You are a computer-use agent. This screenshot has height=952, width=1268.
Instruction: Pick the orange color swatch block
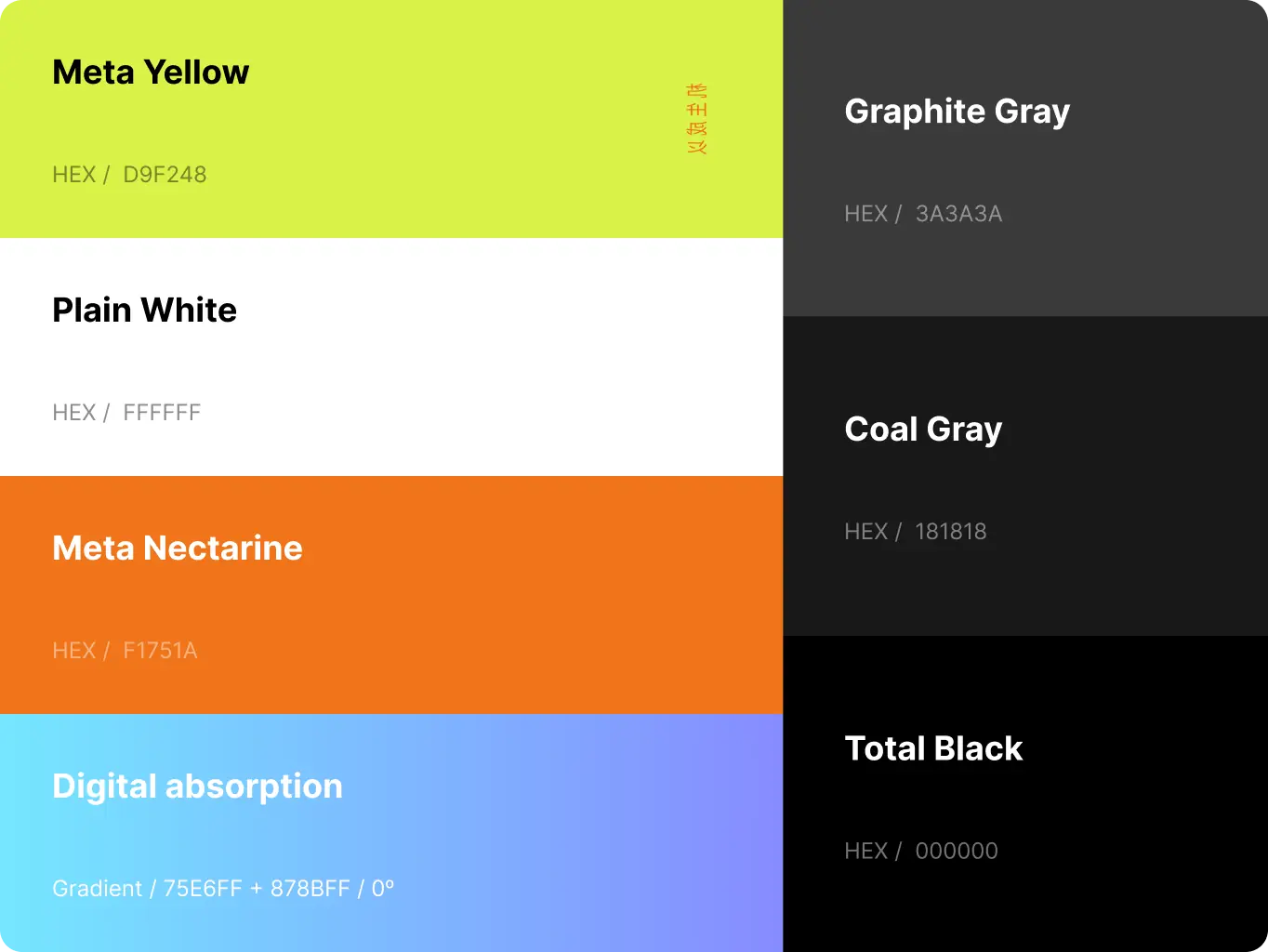point(391,595)
